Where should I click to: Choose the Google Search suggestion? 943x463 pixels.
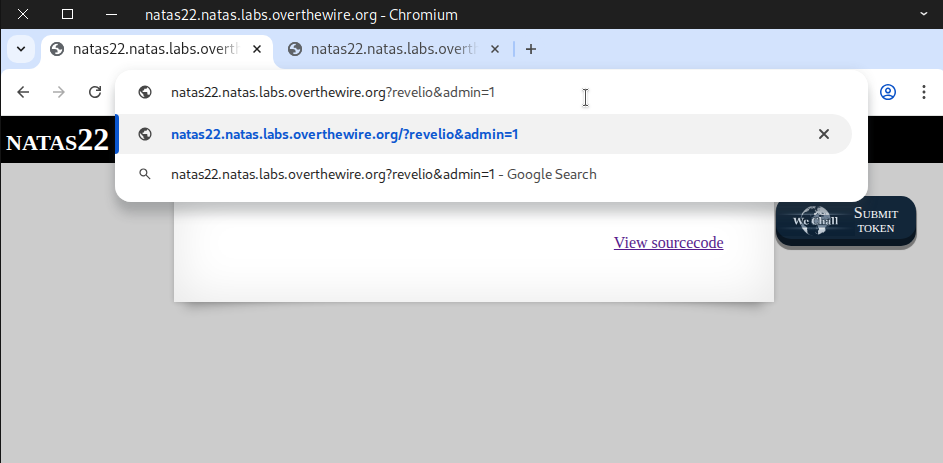click(383, 174)
